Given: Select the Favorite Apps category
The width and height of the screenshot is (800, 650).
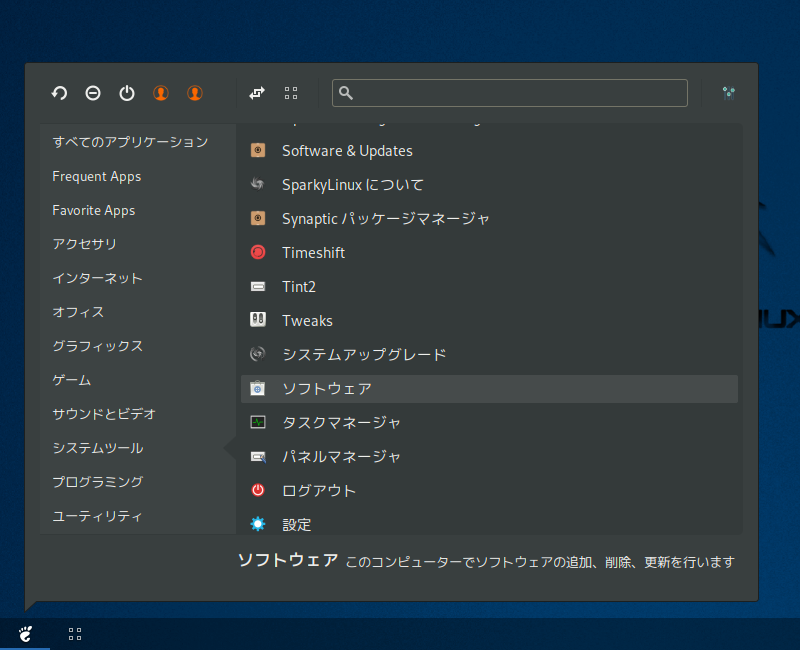Looking at the screenshot, I should [x=93, y=210].
